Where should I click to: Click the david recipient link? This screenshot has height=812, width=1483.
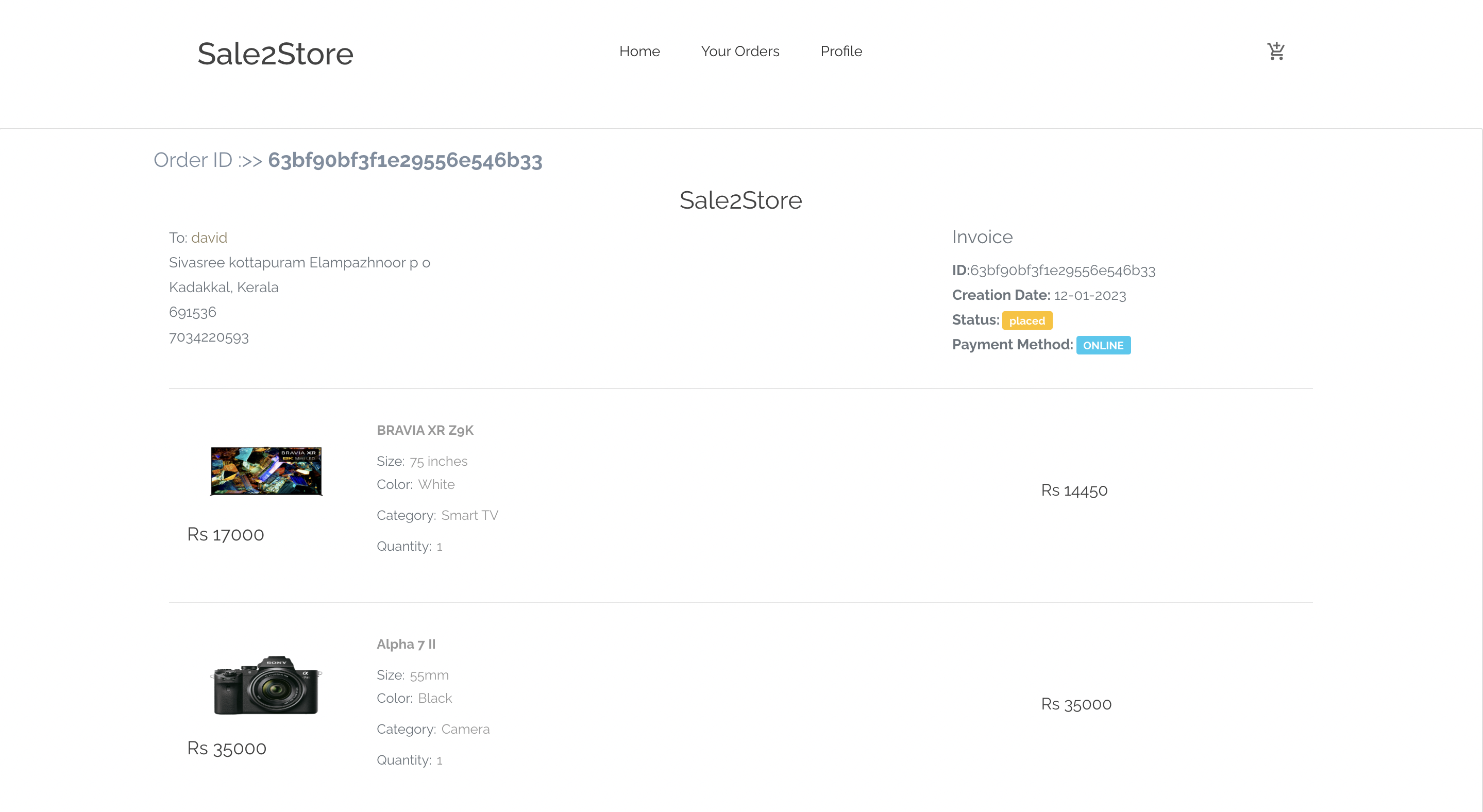(x=209, y=237)
